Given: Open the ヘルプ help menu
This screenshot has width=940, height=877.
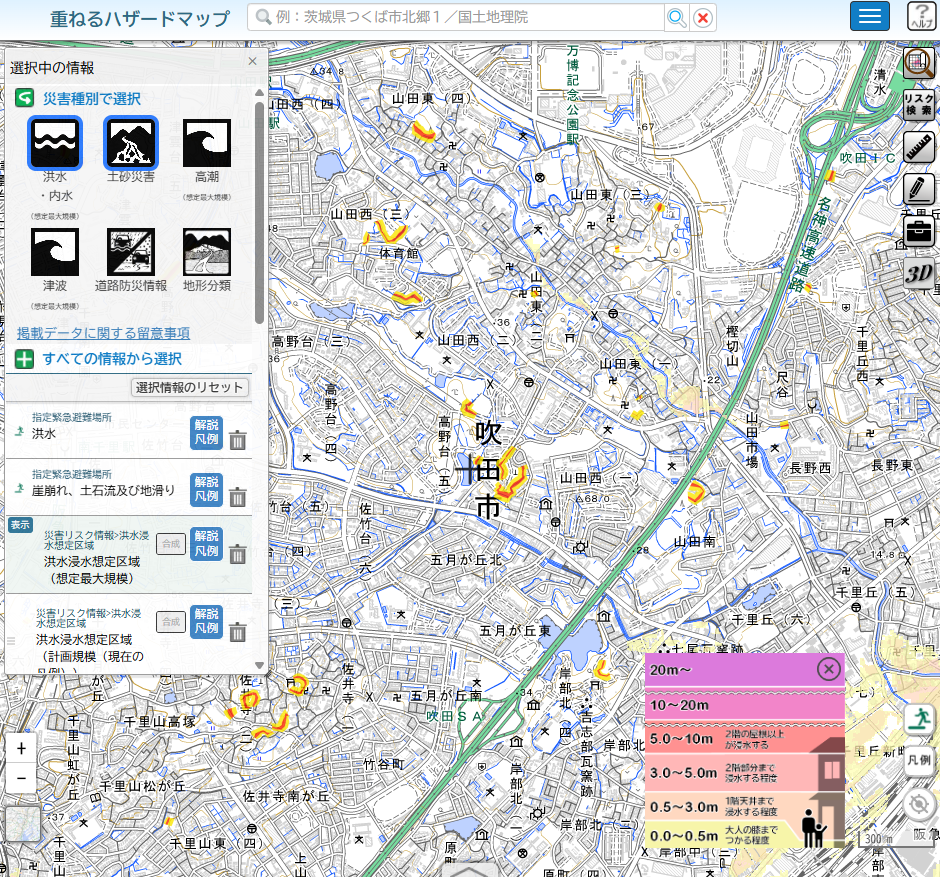Looking at the screenshot, I should (921, 16).
